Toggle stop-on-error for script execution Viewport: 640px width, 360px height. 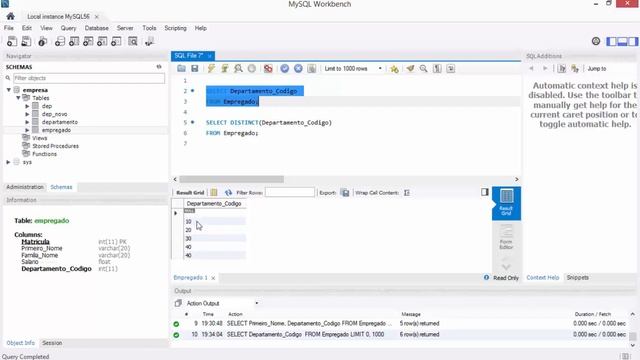coord(268,69)
